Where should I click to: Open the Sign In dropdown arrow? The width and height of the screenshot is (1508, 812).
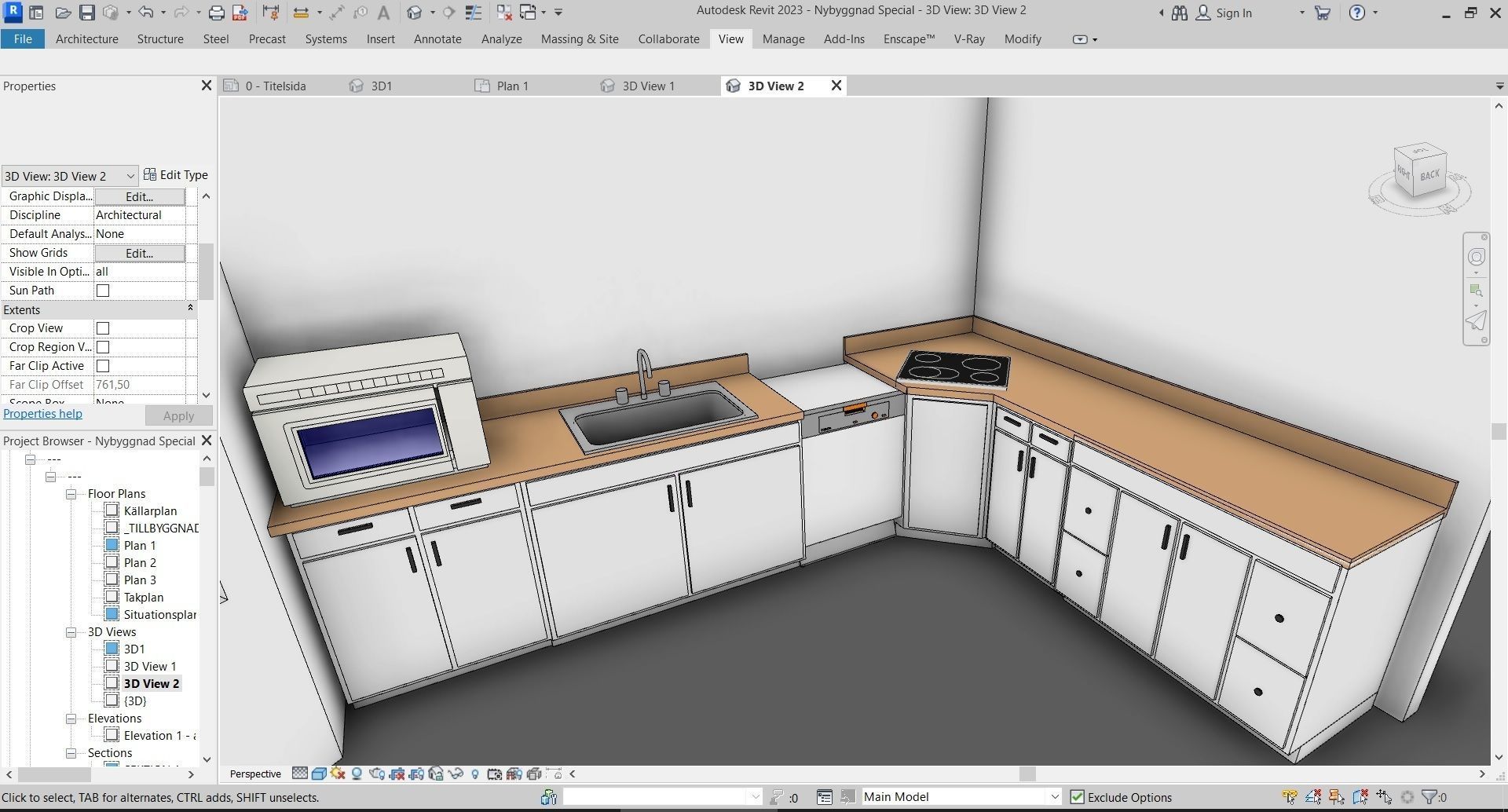1301,13
